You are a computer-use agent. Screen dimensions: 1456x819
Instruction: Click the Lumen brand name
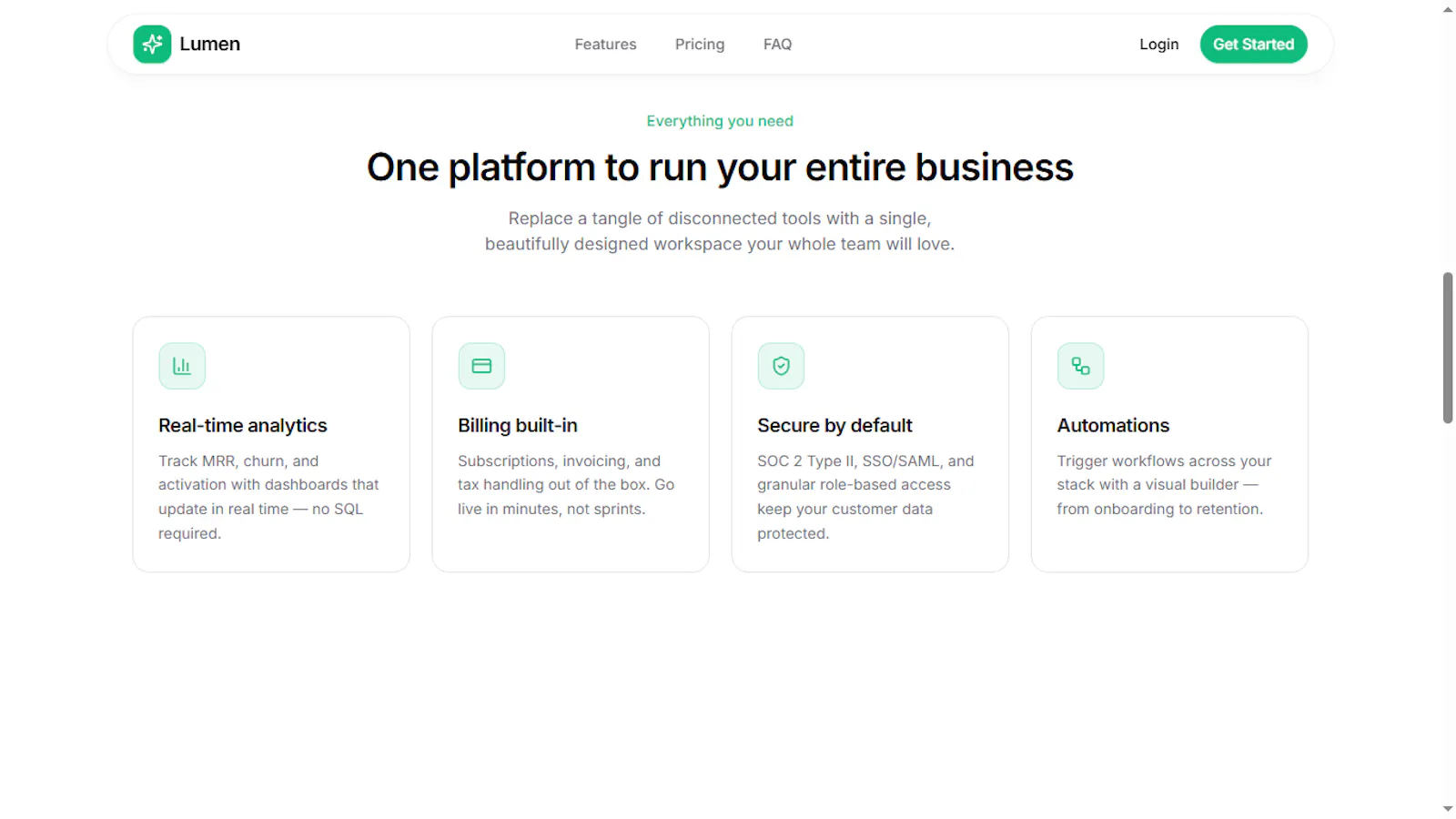209,44
